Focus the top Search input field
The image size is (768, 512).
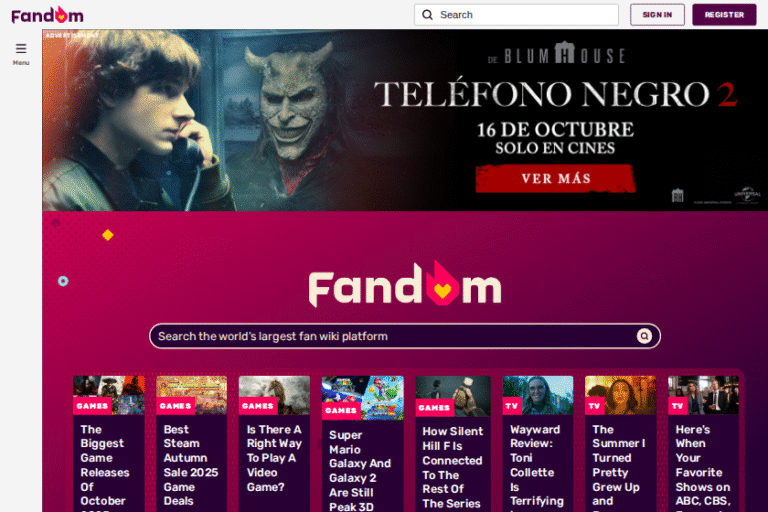[x=516, y=15]
